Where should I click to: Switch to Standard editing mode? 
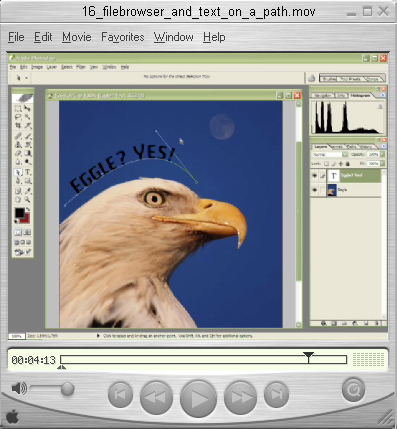click(18, 232)
